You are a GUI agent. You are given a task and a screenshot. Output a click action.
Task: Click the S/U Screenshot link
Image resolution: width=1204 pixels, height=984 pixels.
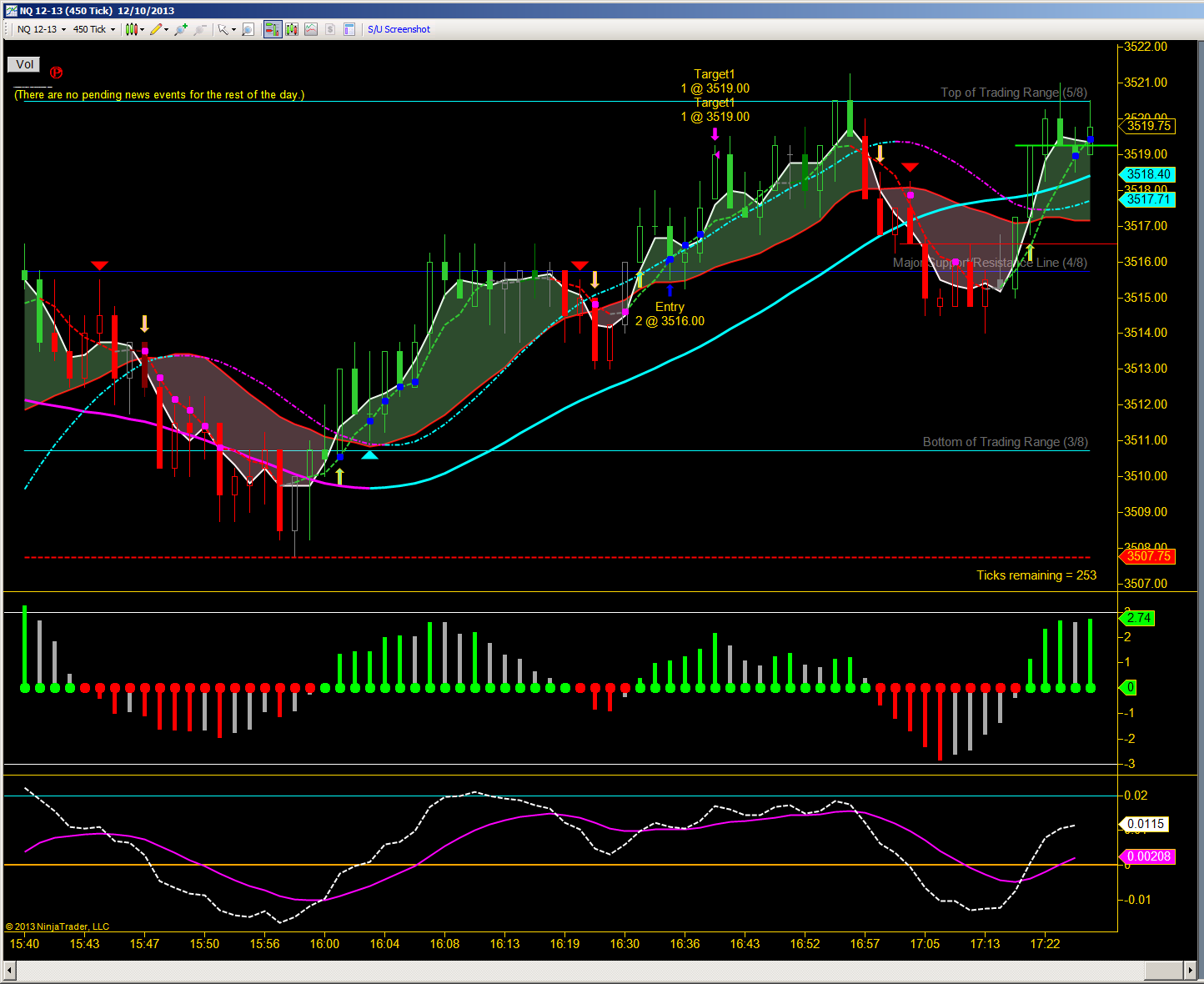[x=399, y=29]
